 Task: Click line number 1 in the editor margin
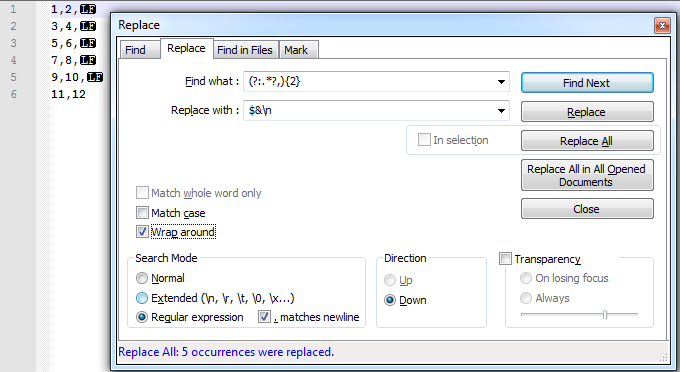13,9
